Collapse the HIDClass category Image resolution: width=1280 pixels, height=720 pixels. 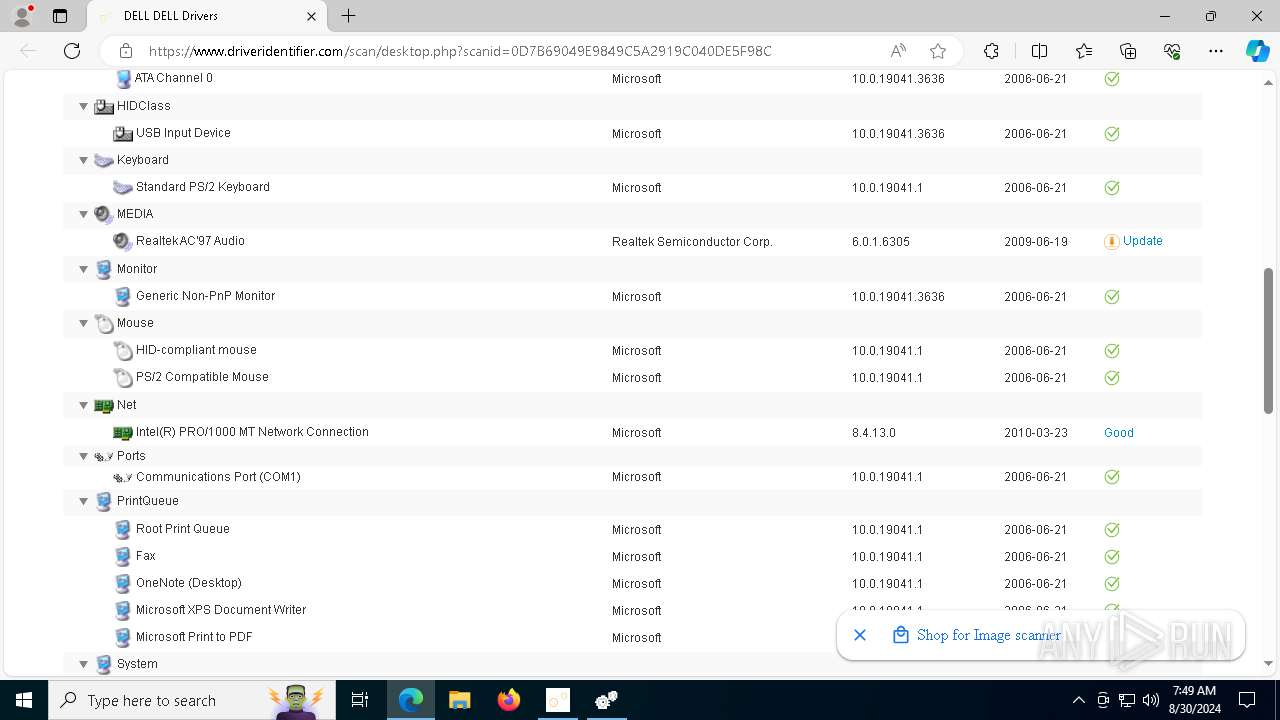(84, 106)
